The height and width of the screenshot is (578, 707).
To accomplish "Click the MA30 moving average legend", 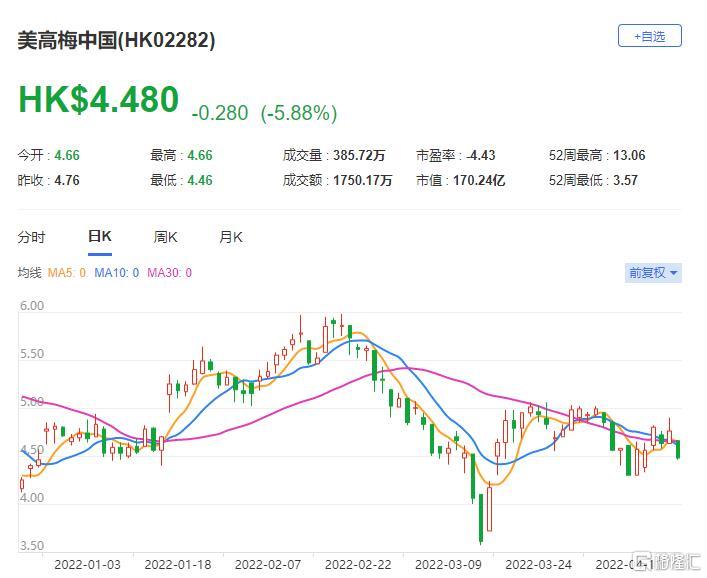I will pos(170,273).
